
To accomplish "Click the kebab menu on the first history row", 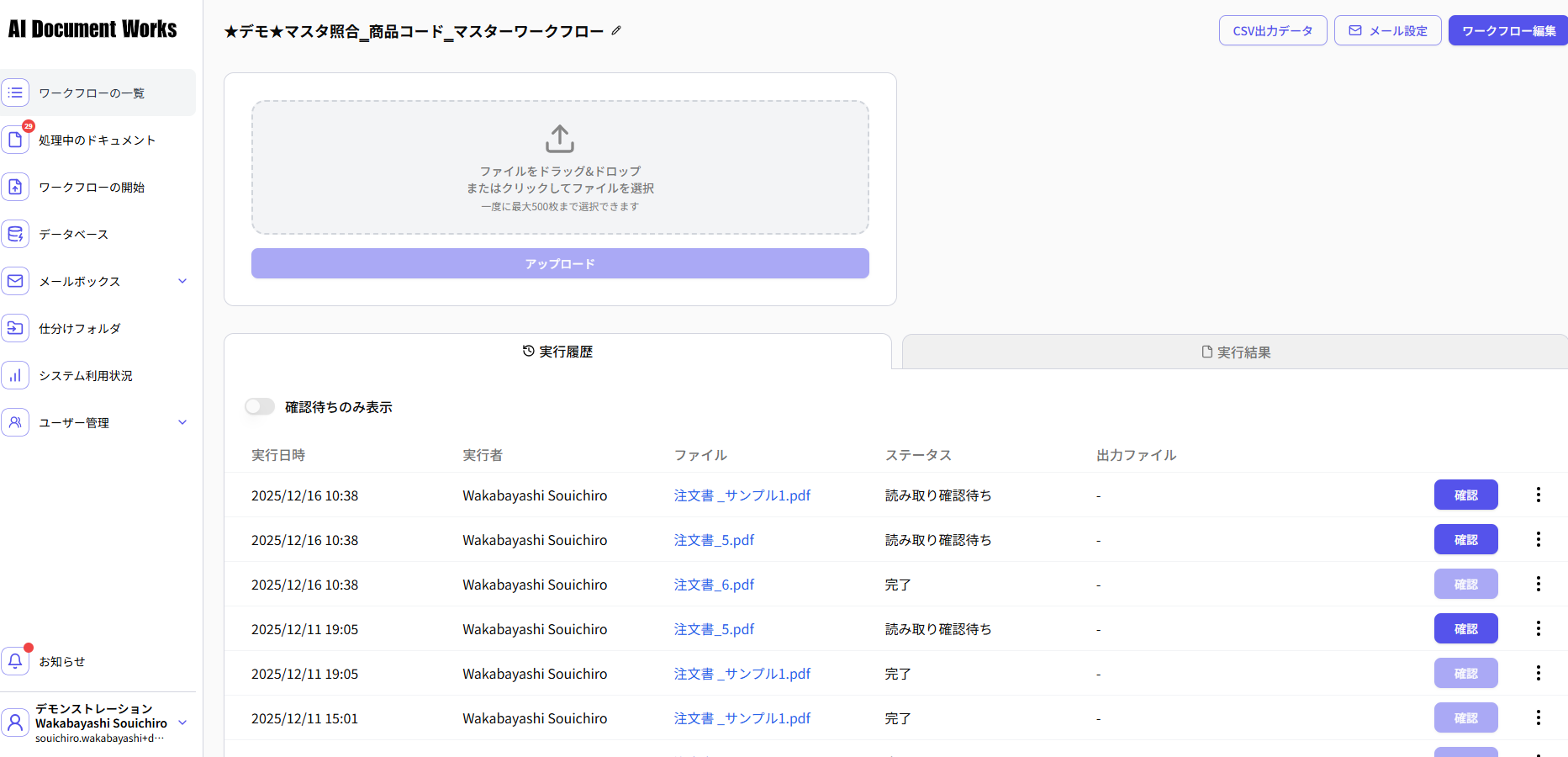I will point(1538,495).
